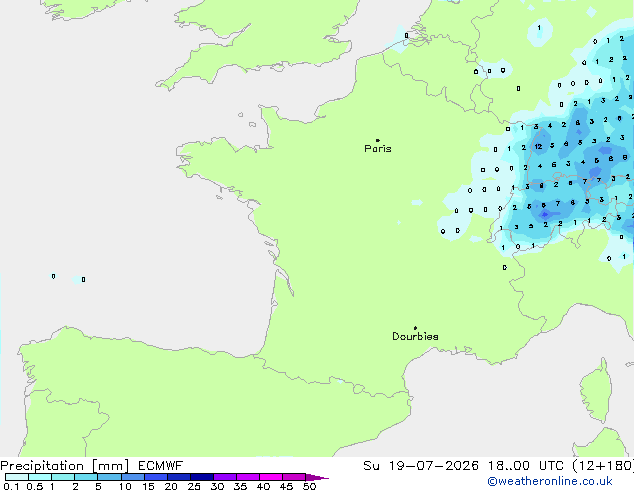Click the 35 legend scale number

pyautogui.click(x=240, y=486)
